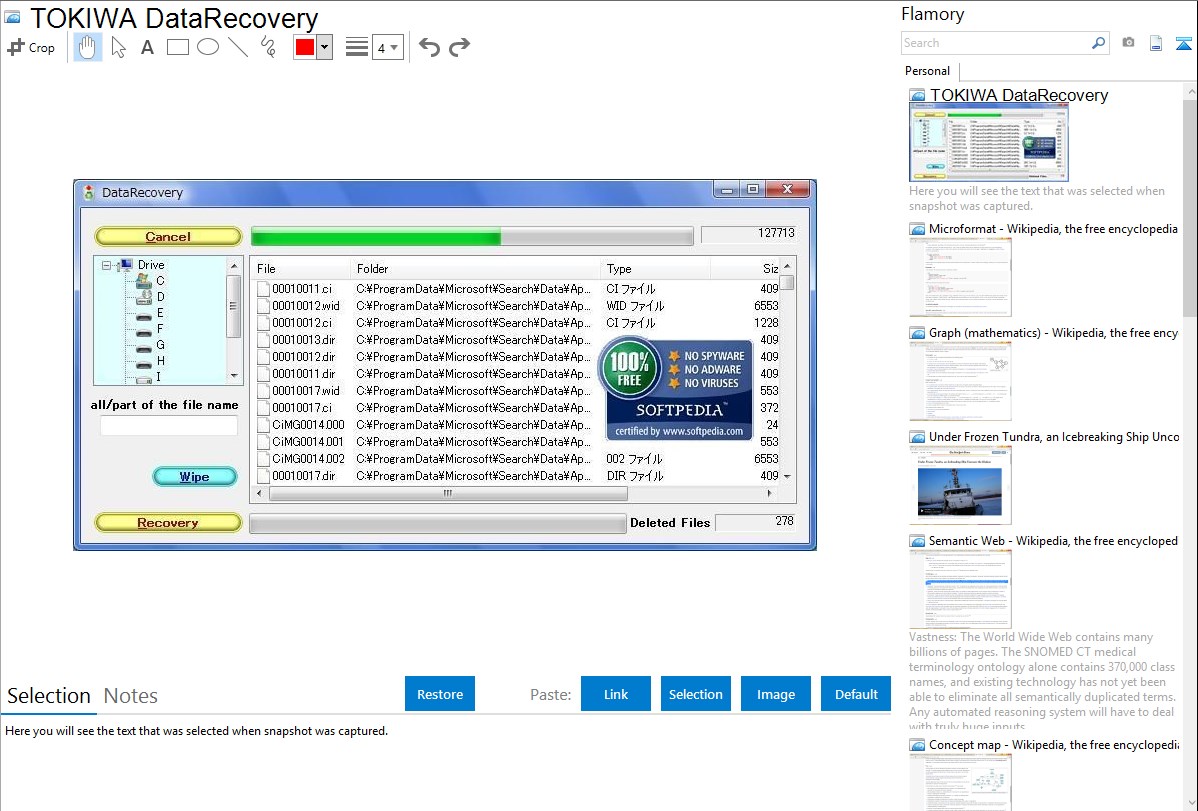
Task: Open the Semantic Web snapshot thumbnail
Action: [x=960, y=589]
